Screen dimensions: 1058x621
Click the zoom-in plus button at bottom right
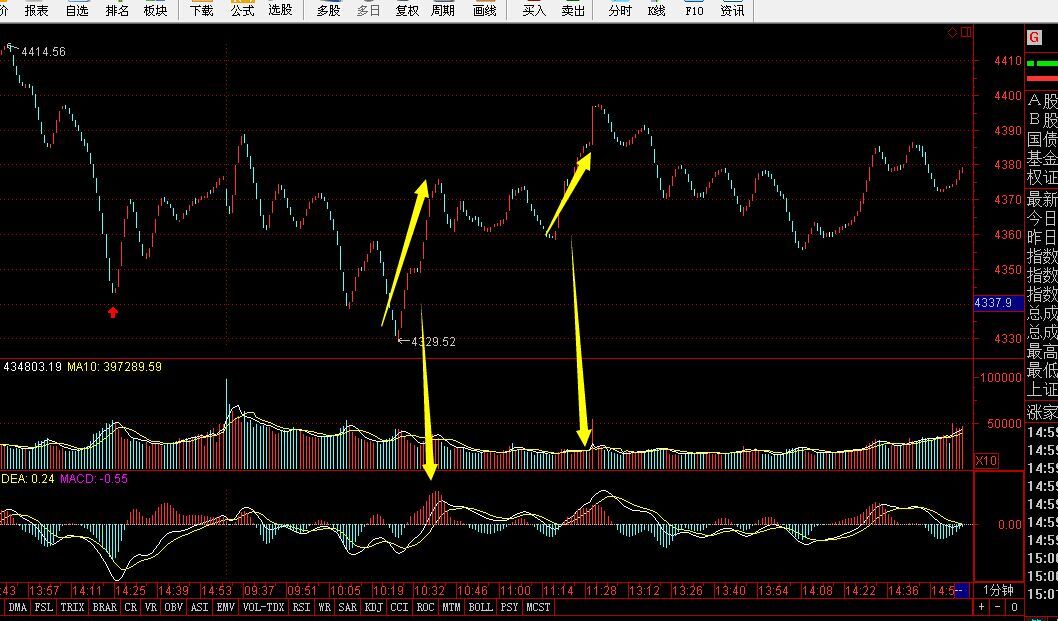pos(982,607)
